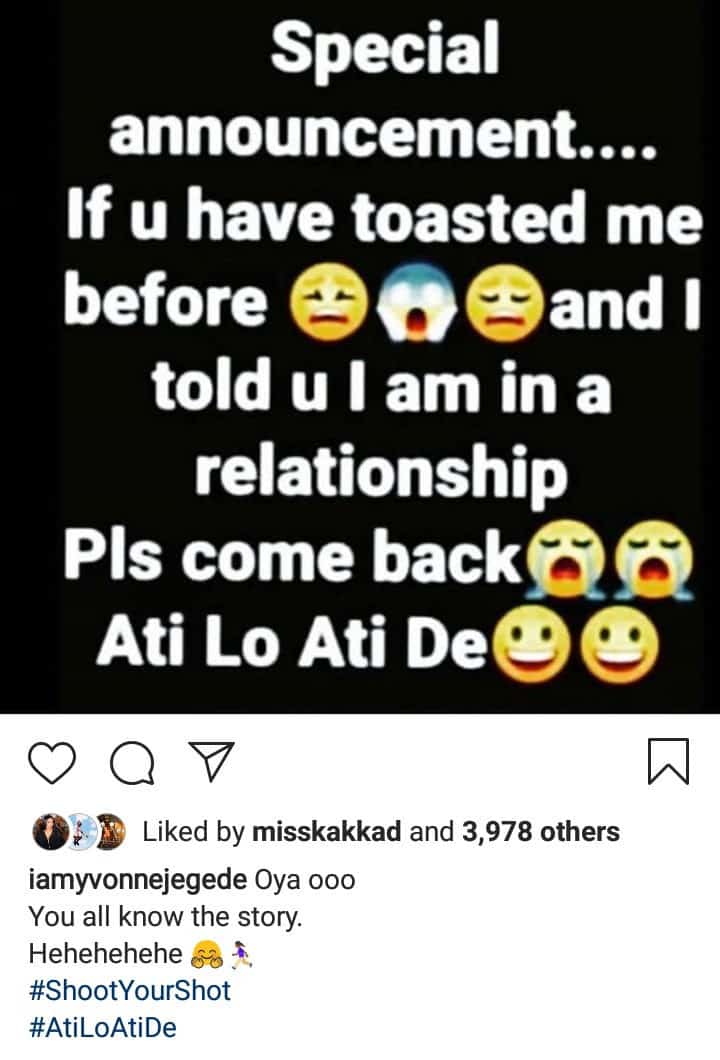Click the last grinning emoji after 'Ati Lo Ati De'
Viewport: 720px width, 1060px height.
tap(620, 643)
